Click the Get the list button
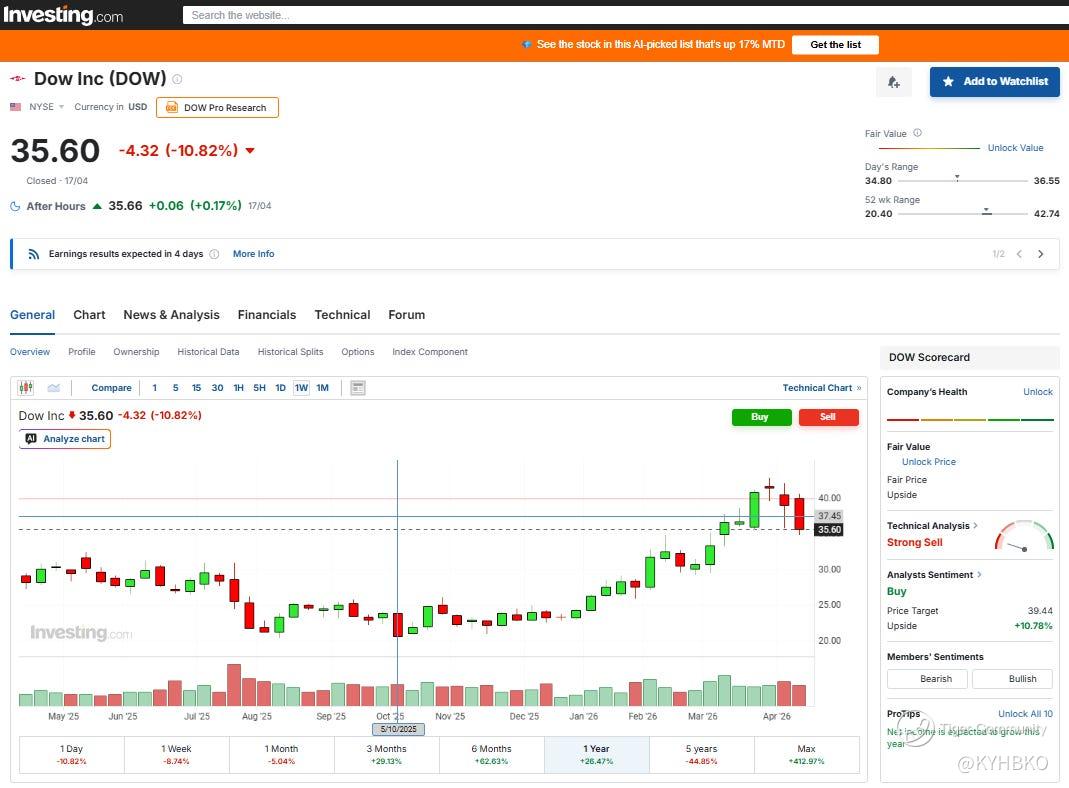 835,44
